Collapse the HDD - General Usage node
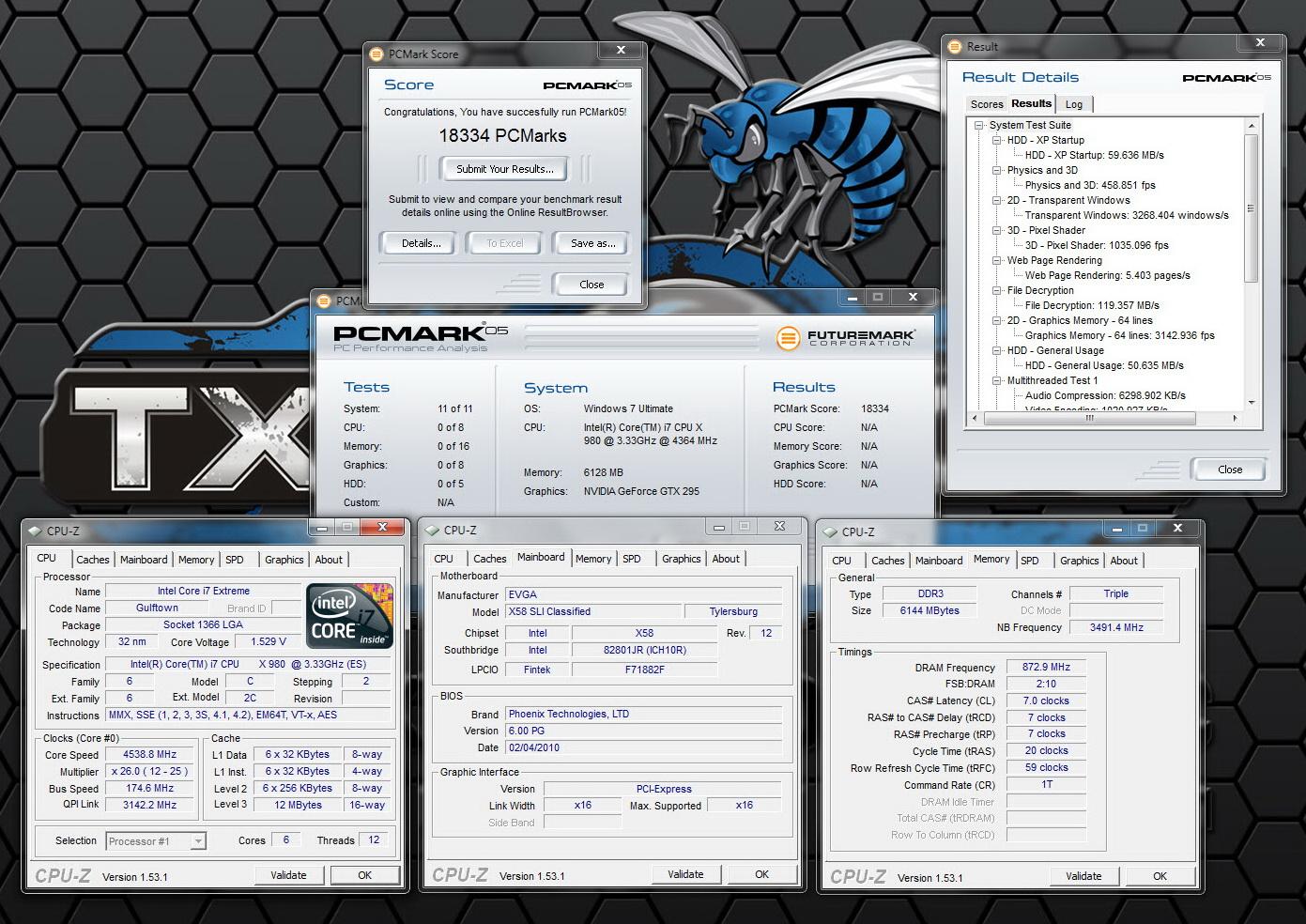The height and width of the screenshot is (924, 1306). [x=997, y=350]
